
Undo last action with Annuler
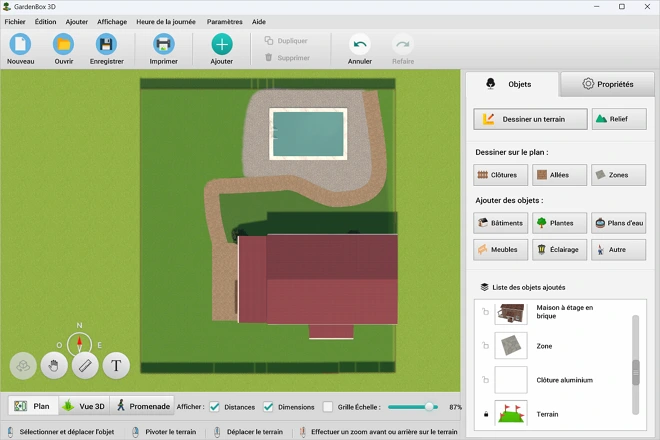360,44
